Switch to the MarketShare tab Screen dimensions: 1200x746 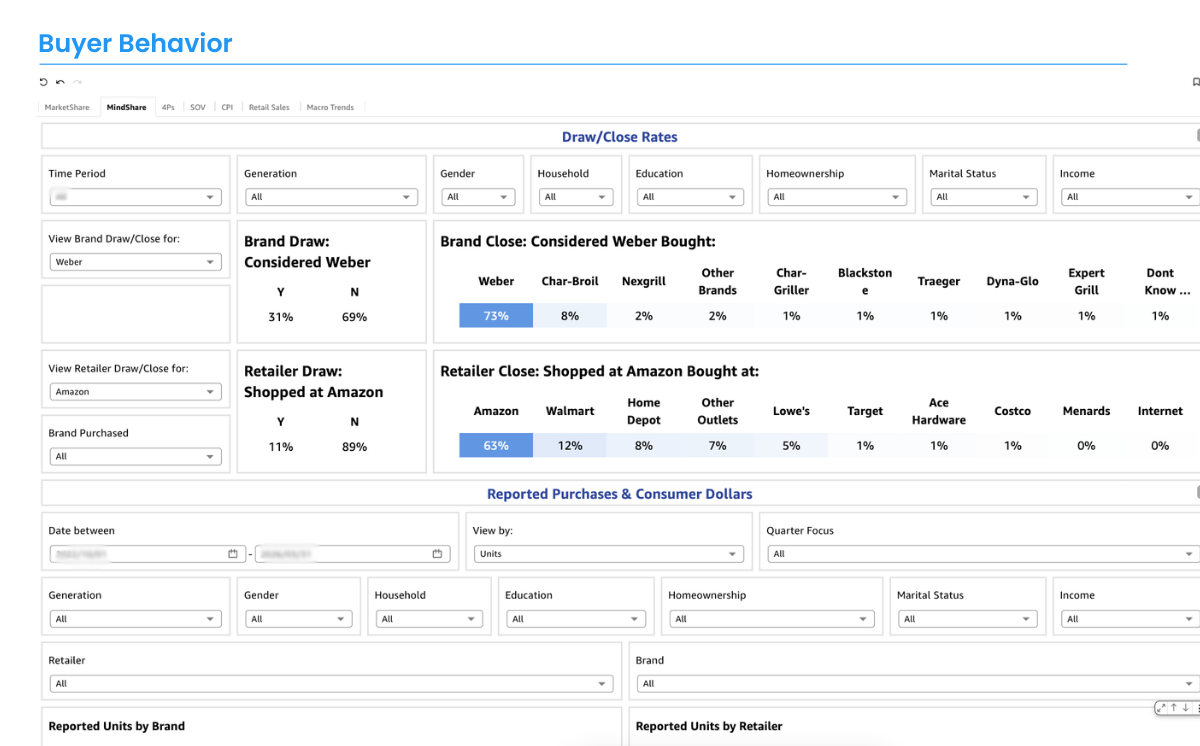point(67,107)
